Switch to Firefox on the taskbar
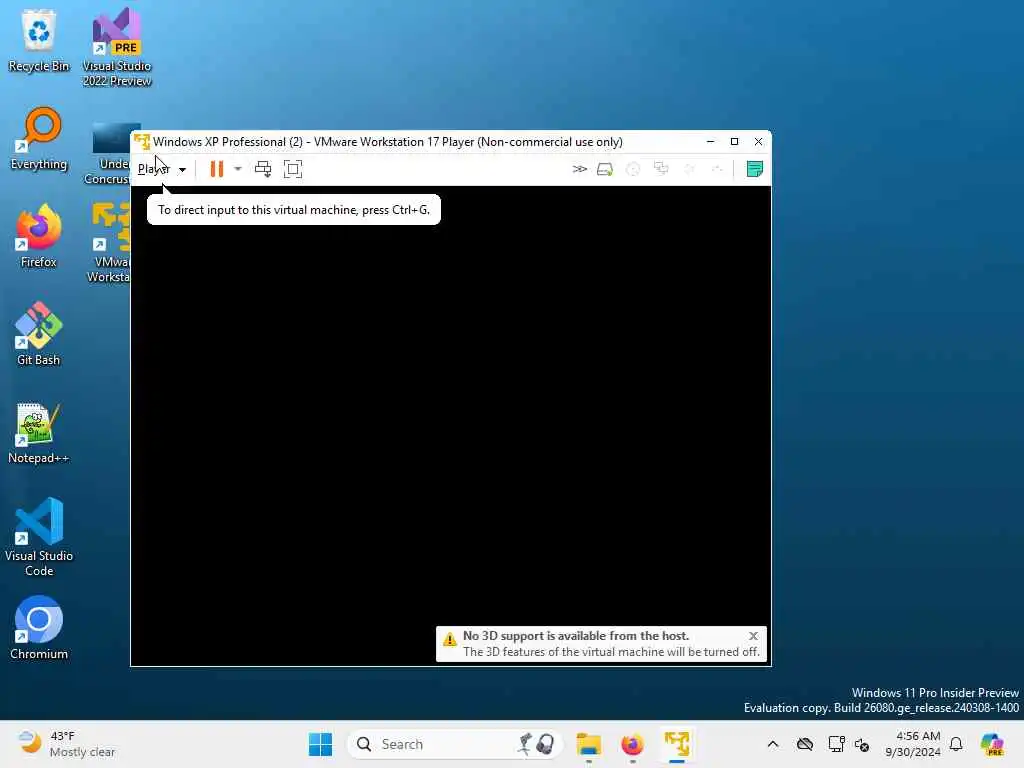The image size is (1024, 768). (x=632, y=744)
